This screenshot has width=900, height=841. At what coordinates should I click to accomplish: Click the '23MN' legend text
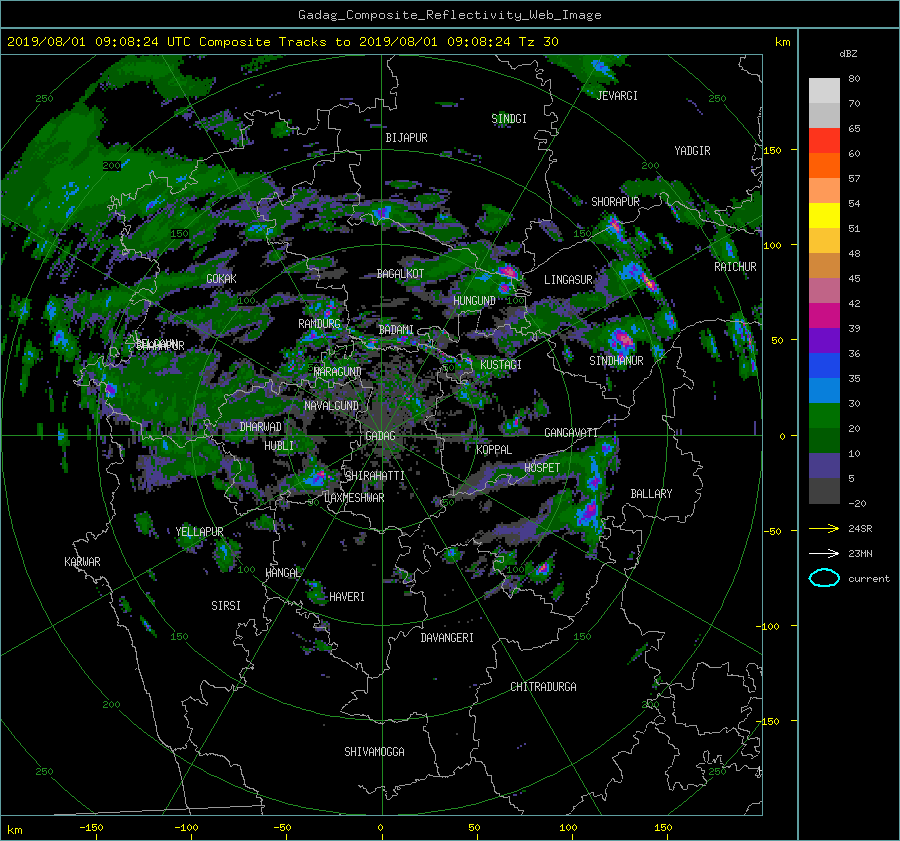(860, 554)
